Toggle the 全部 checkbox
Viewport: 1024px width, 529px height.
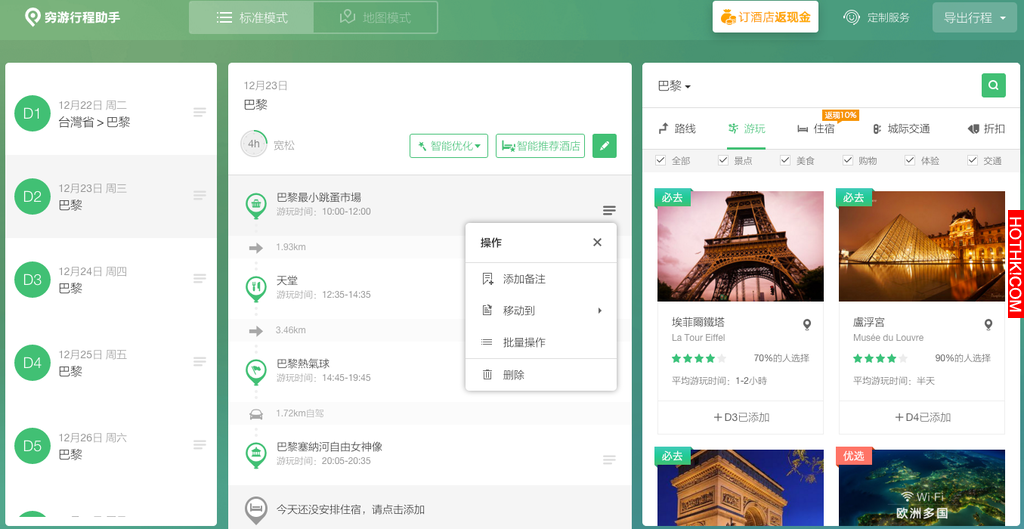660,160
